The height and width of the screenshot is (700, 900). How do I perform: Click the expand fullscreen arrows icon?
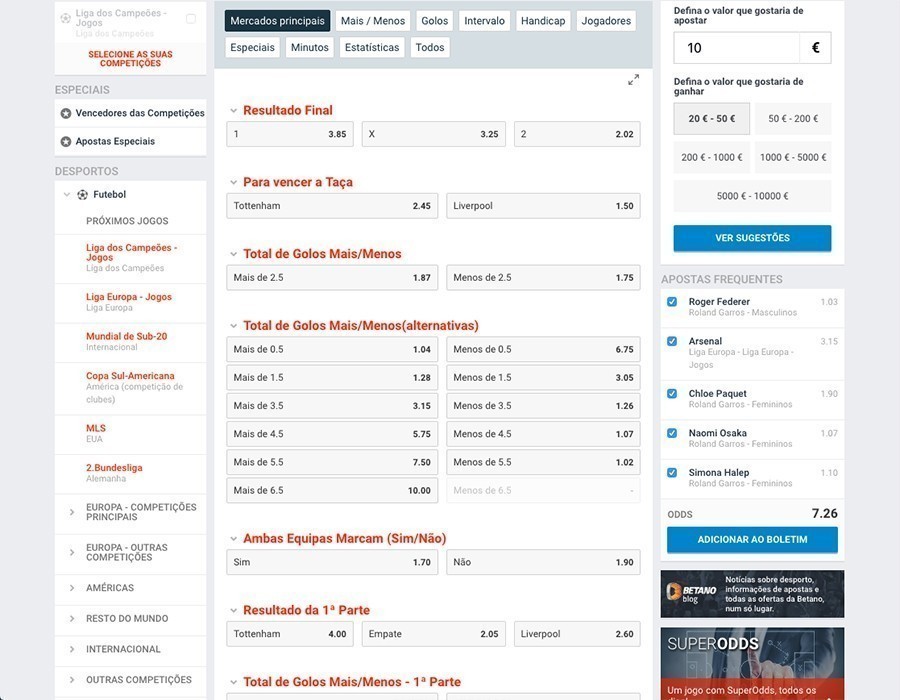tap(633, 80)
